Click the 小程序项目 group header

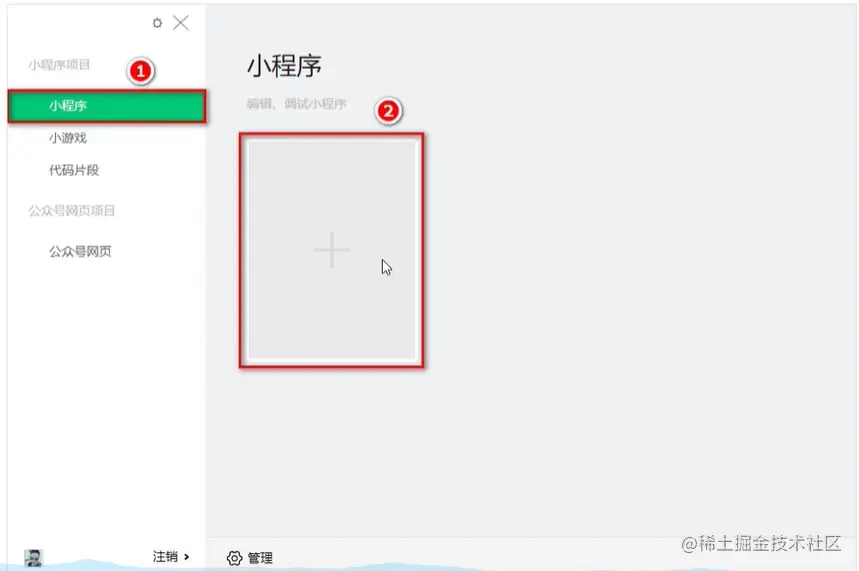[59, 65]
